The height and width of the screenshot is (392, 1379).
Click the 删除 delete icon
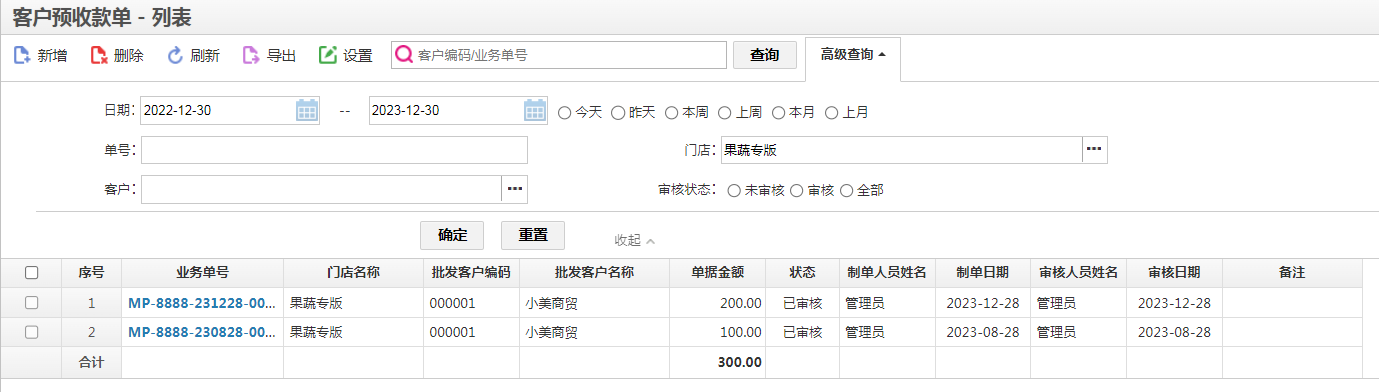pos(99,55)
